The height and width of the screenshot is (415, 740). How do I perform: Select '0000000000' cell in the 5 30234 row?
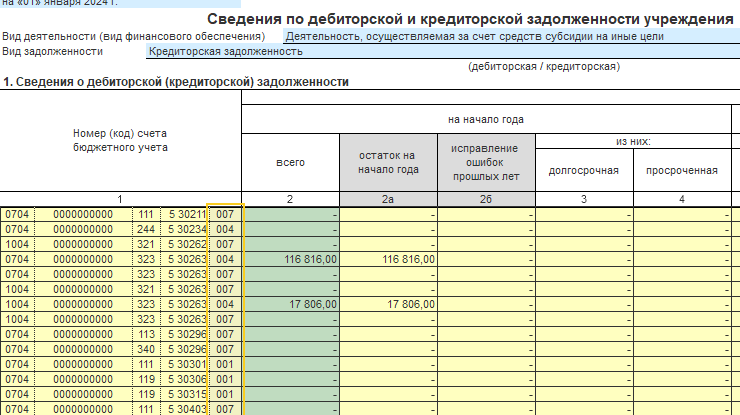pyautogui.click(x=83, y=229)
